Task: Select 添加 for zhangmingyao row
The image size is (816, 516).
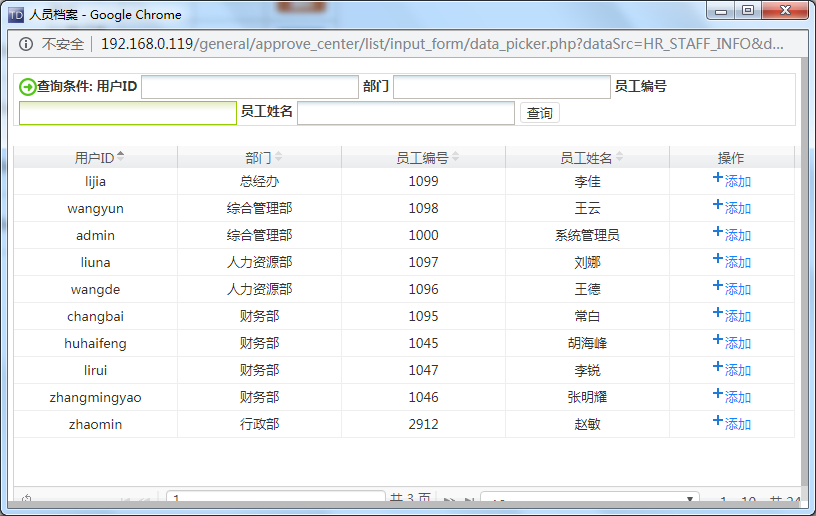Action: point(738,398)
